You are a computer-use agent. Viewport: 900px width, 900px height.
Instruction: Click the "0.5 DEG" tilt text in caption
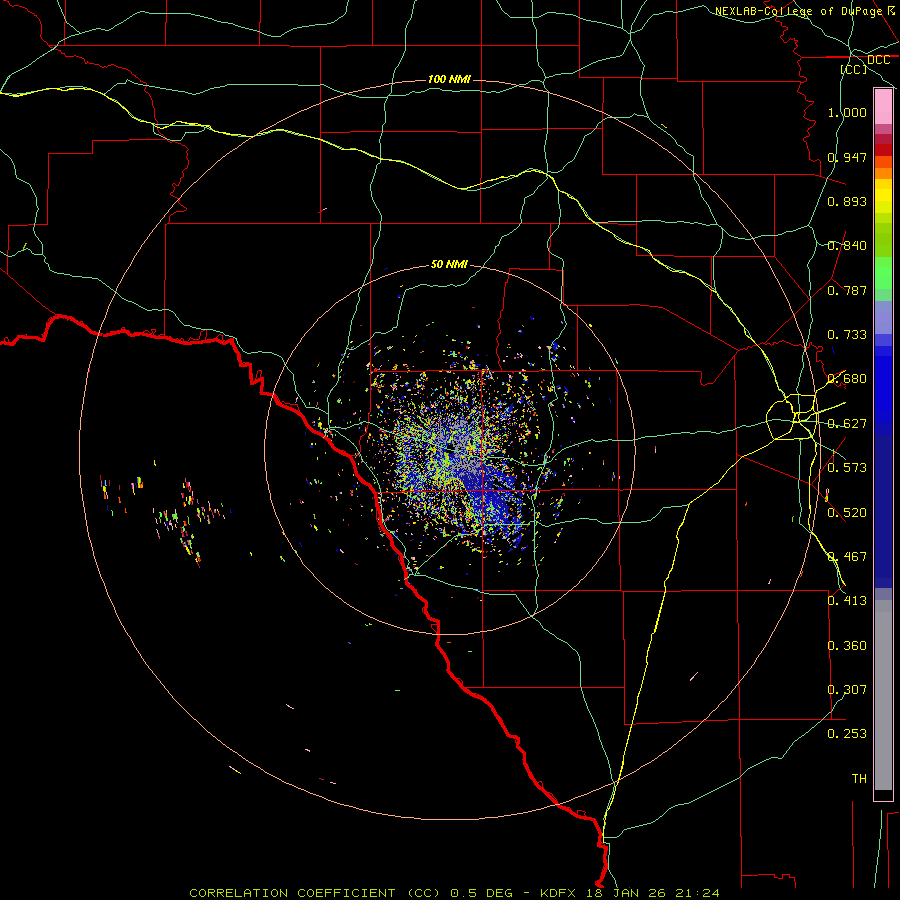tap(483, 893)
